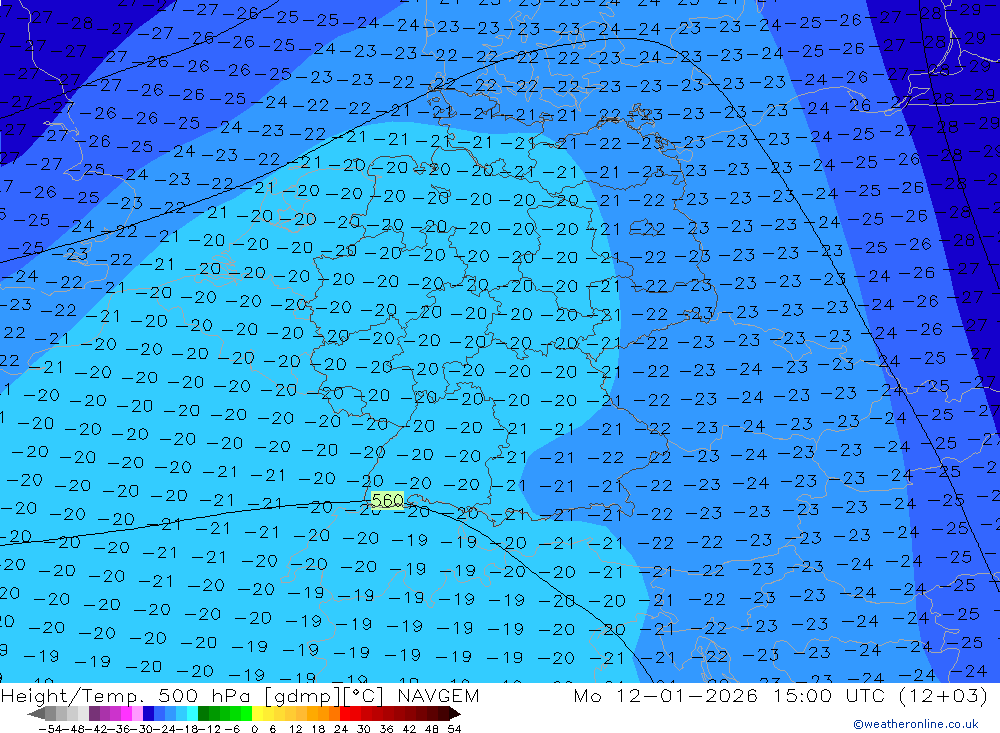Click the 'Mo 12-01-2026 15:00 UTC' timestamp
This screenshot has width=1000, height=733.
tap(732, 695)
